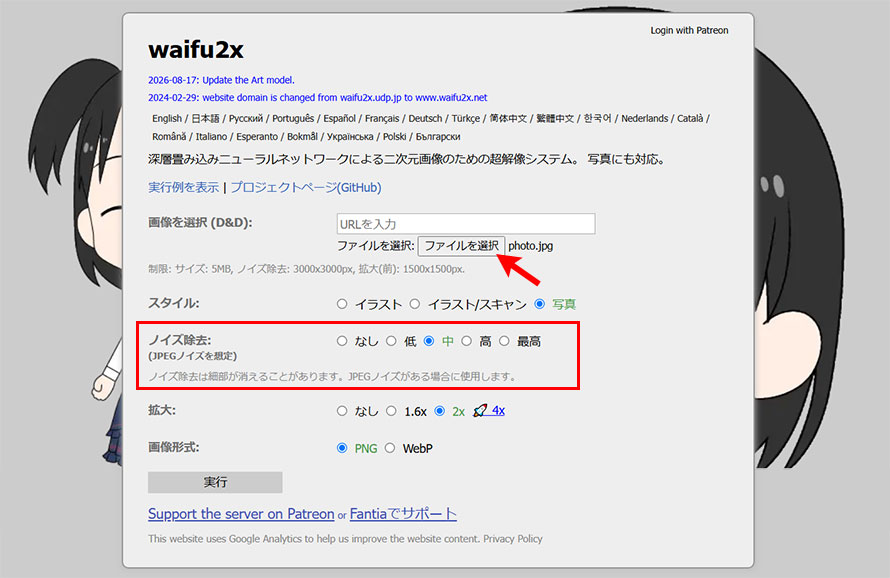
Task: Switch language to Română
Action: [x=169, y=136]
